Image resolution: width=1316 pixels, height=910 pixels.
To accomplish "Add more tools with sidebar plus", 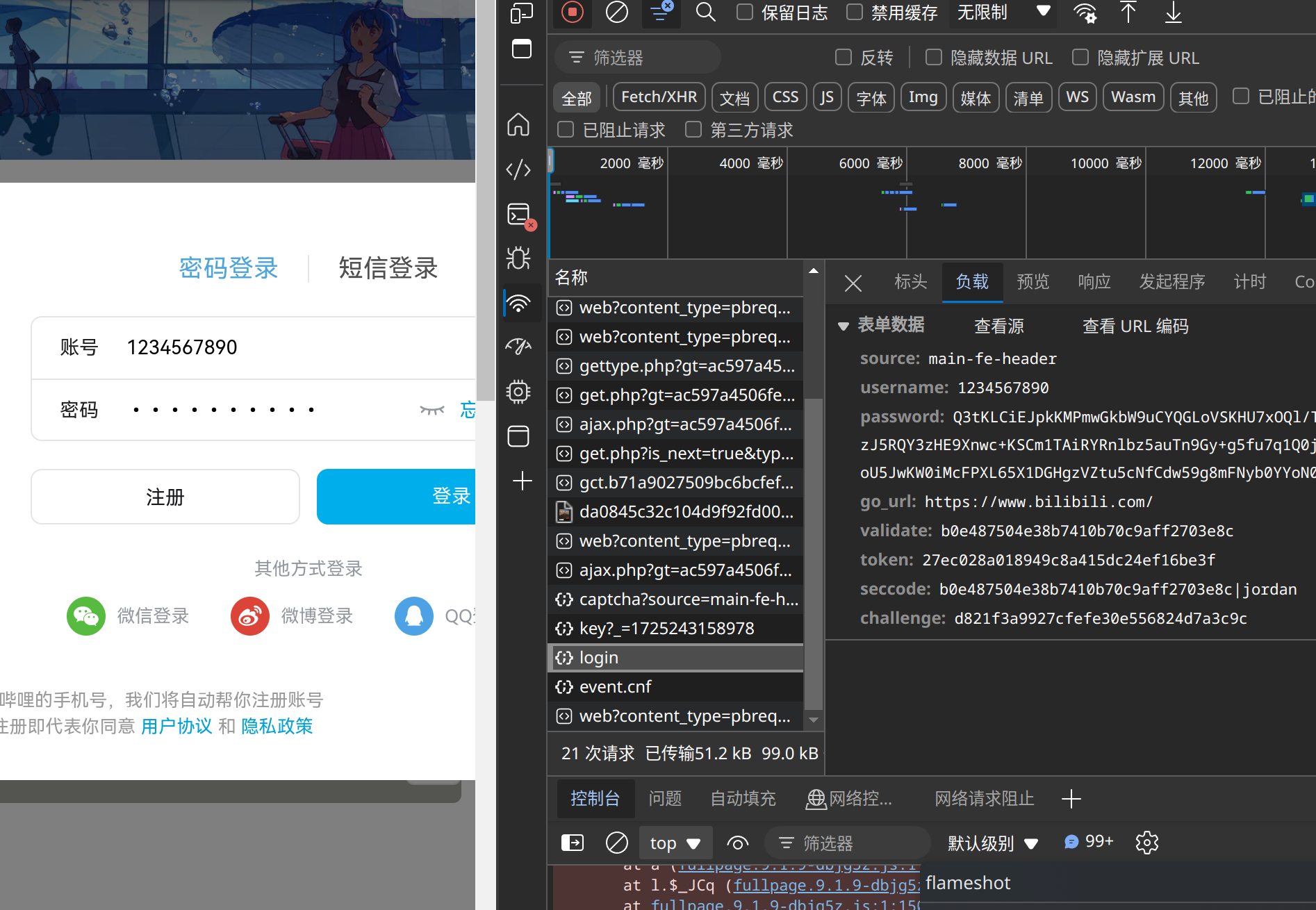I will pyautogui.click(x=522, y=481).
